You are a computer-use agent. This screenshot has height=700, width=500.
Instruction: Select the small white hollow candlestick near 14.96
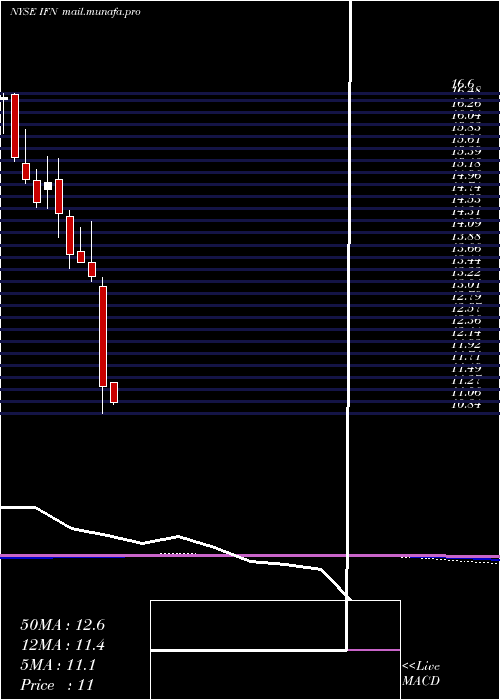click(47, 186)
